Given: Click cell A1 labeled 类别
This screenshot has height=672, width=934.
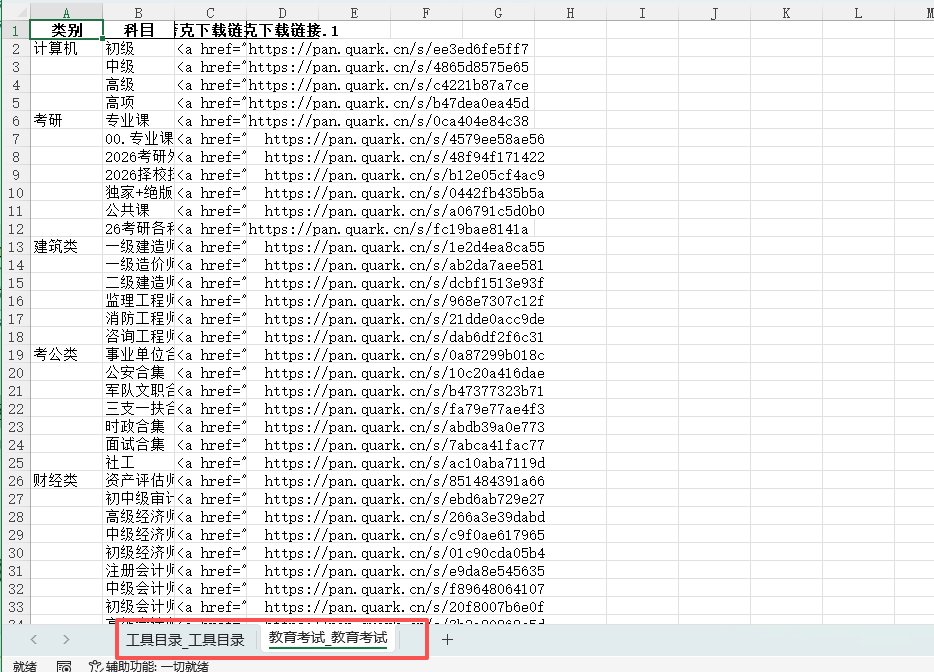Looking at the screenshot, I should click(67, 30).
